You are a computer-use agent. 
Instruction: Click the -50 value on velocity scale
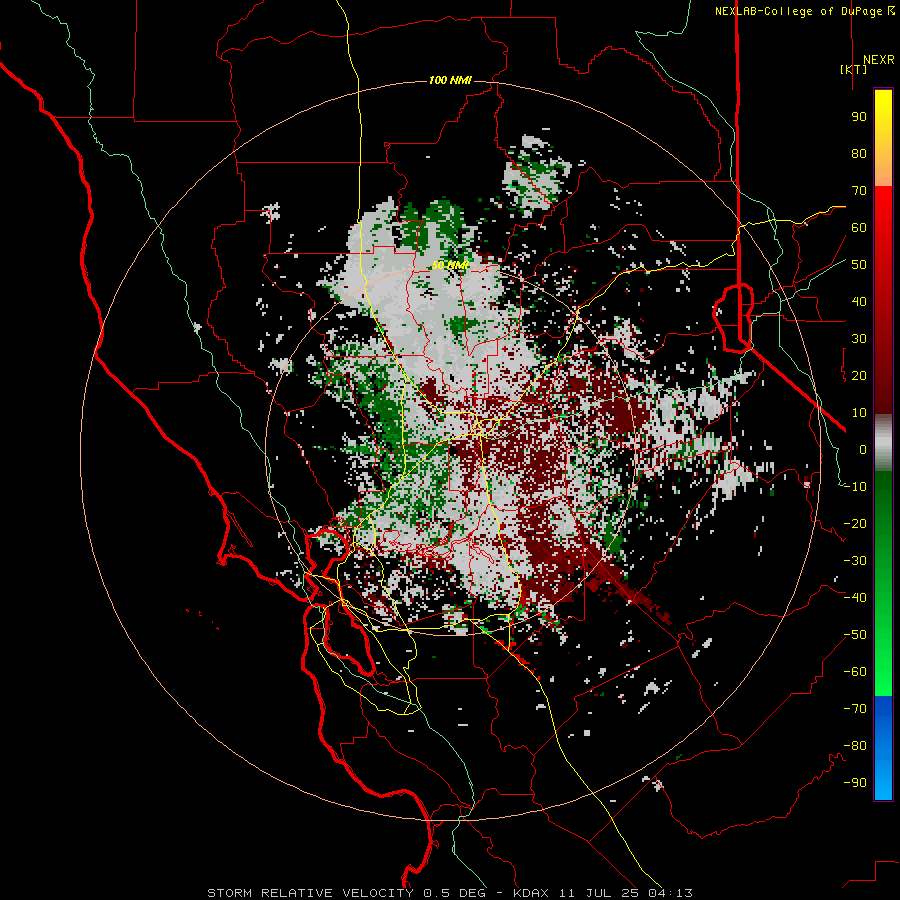855,635
